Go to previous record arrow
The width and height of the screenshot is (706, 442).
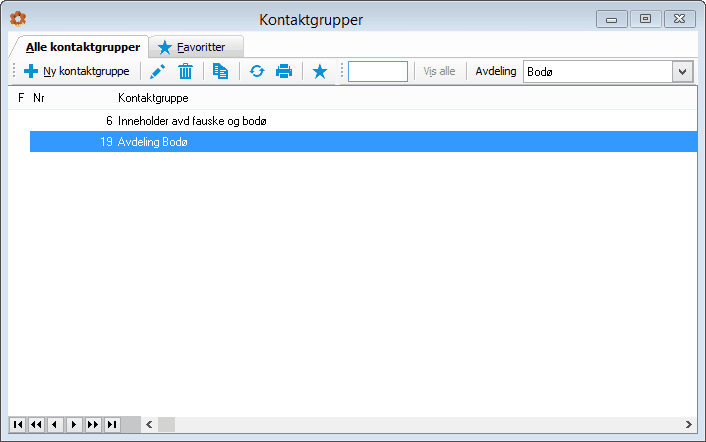[55, 424]
